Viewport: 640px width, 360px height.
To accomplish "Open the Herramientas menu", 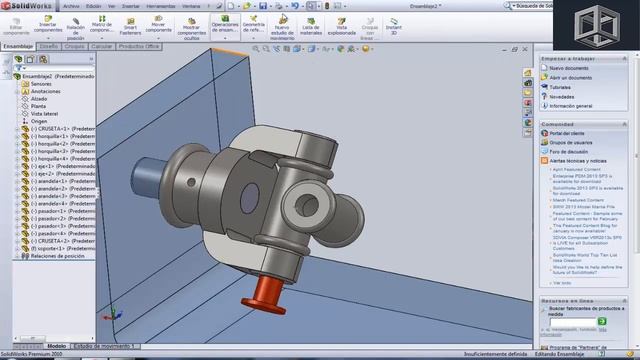I will 160,6.
